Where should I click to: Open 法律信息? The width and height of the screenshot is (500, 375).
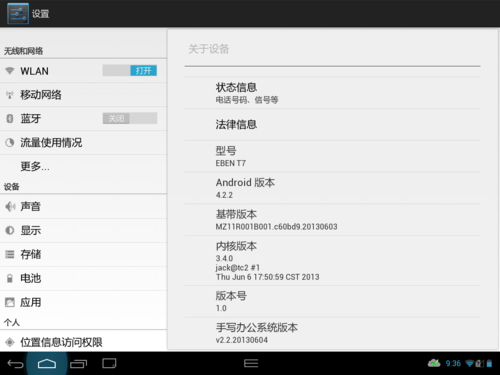(x=332, y=125)
